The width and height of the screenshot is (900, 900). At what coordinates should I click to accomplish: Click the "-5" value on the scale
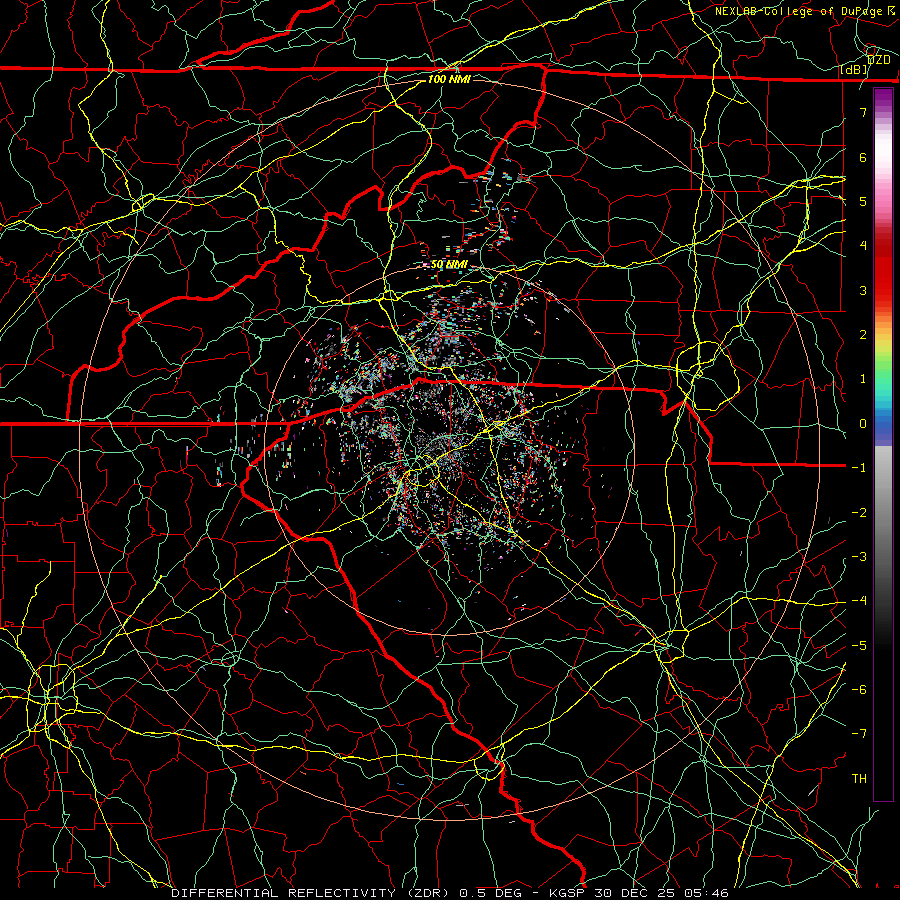point(859,646)
